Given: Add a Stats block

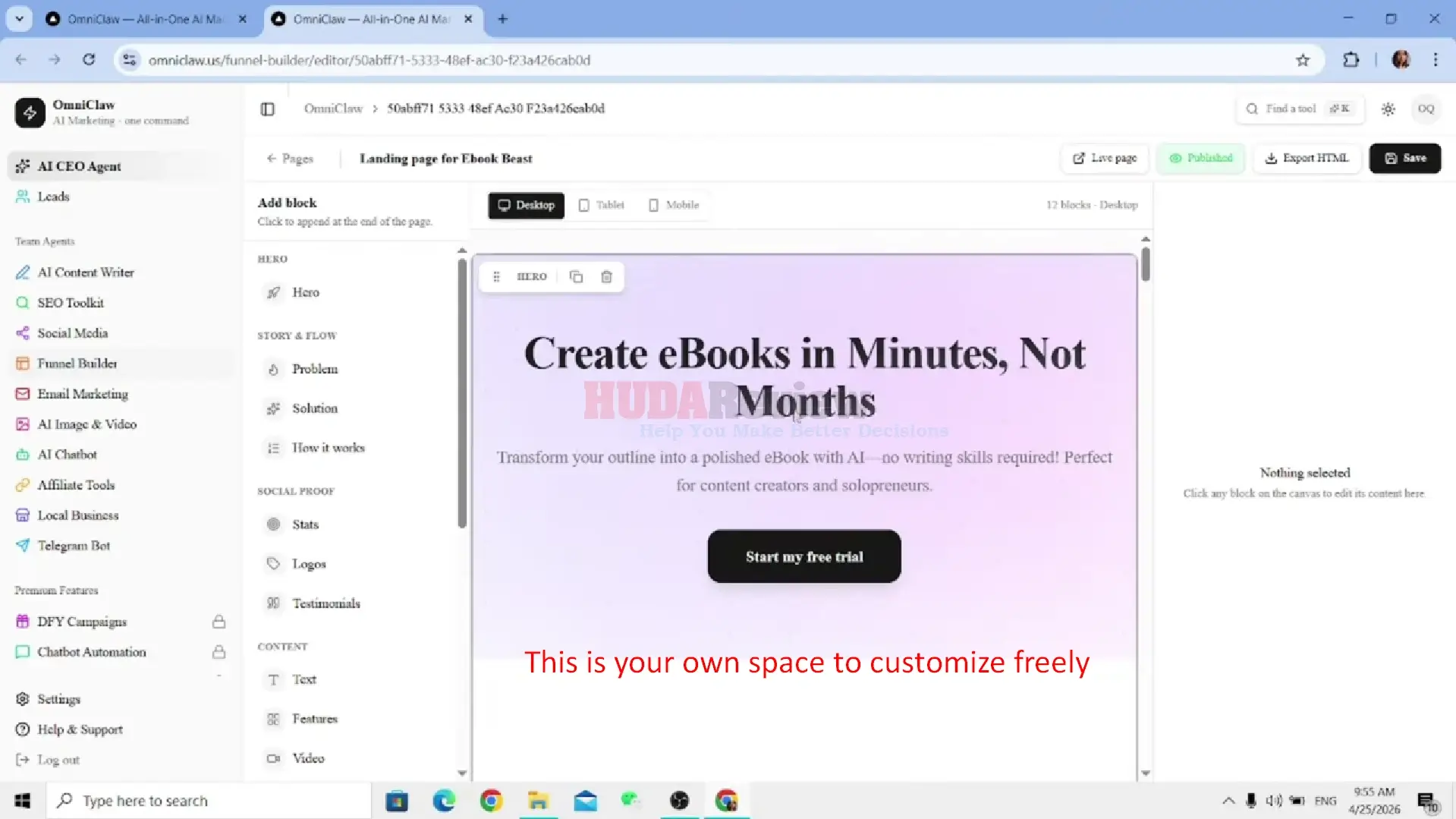Looking at the screenshot, I should click(x=305, y=524).
